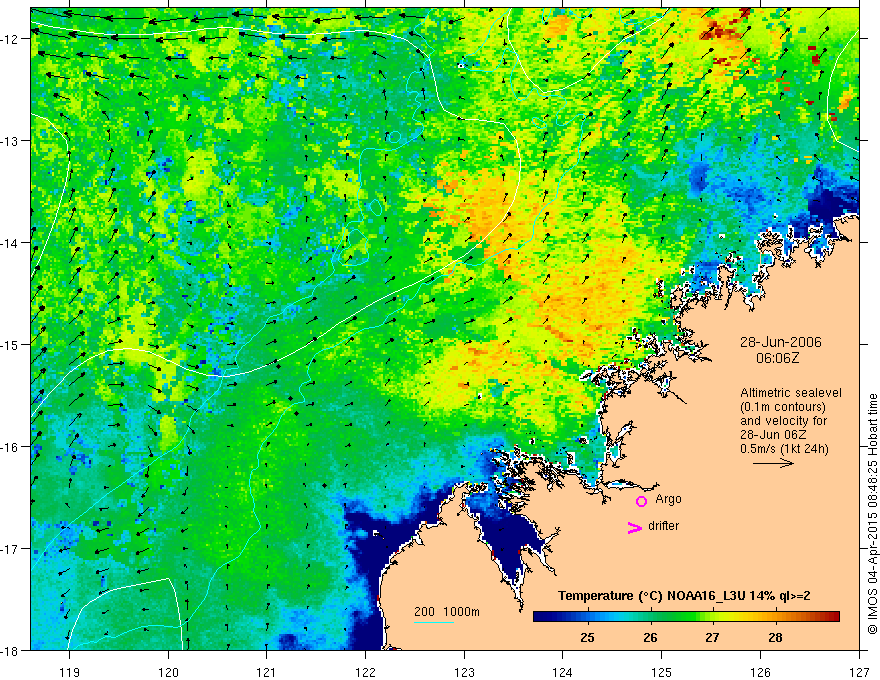Click the longitude label 120

(x=168, y=672)
